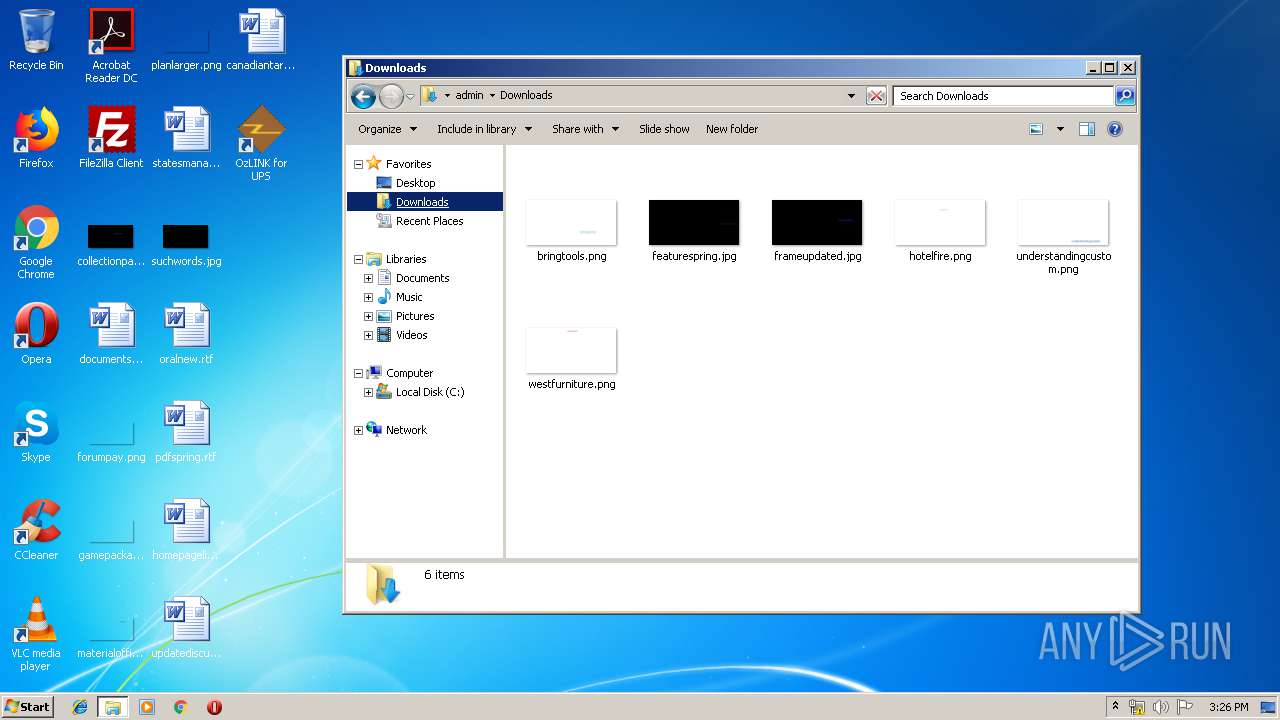The height and width of the screenshot is (720, 1280).
Task: Click the admin breadcrumb in address bar
Action: click(x=469, y=96)
